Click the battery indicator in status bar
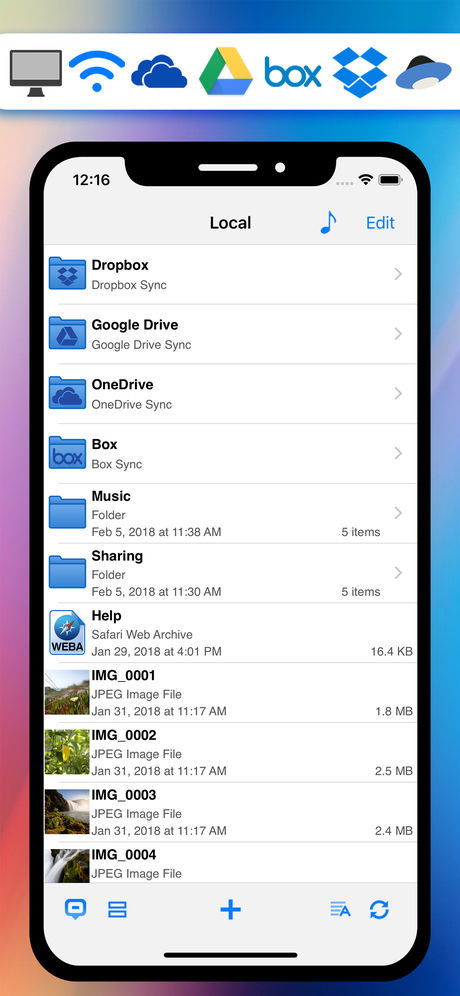The width and height of the screenshot is (460, 996). pos(389,180)
